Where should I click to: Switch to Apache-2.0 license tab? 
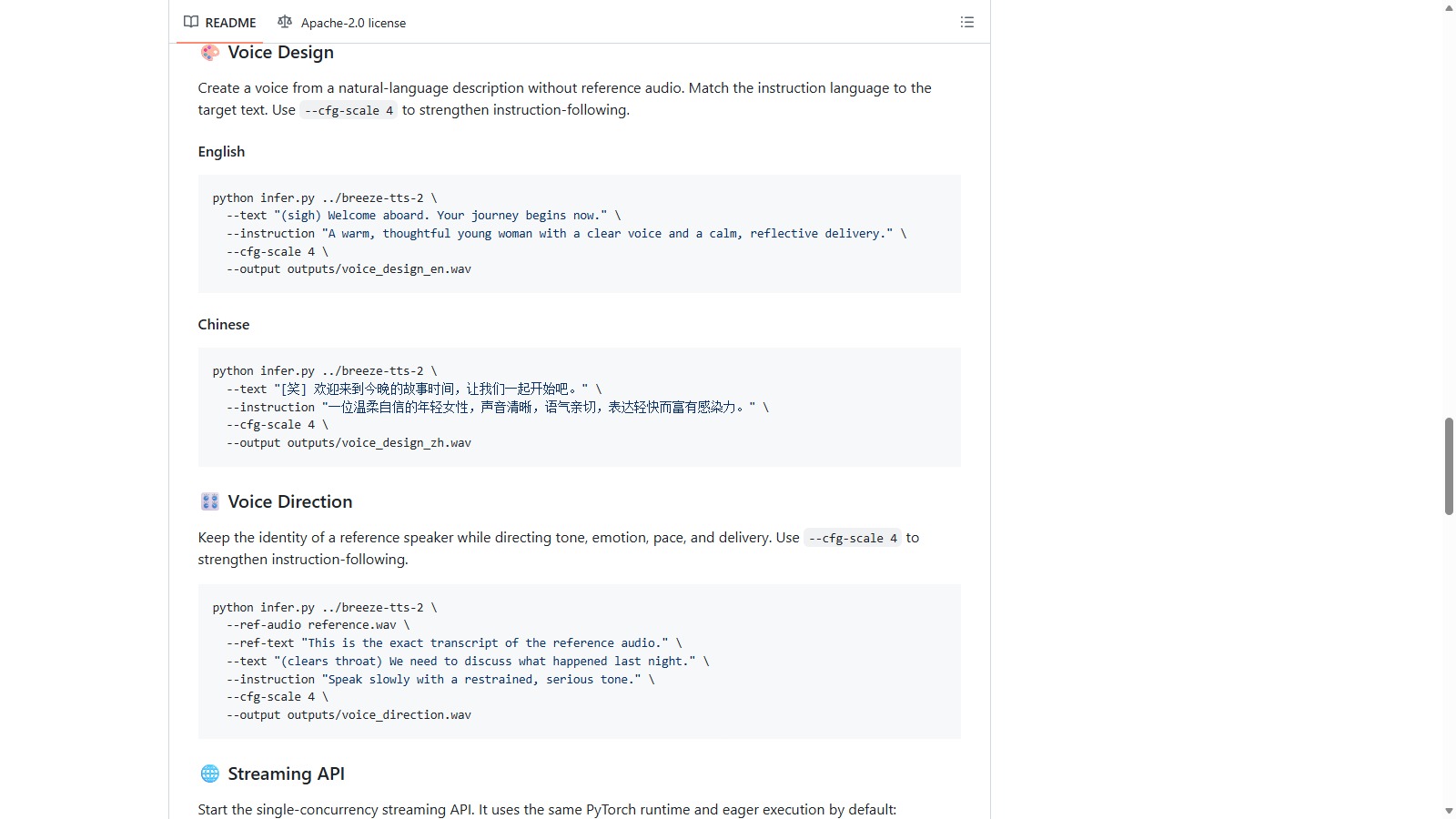342,23
